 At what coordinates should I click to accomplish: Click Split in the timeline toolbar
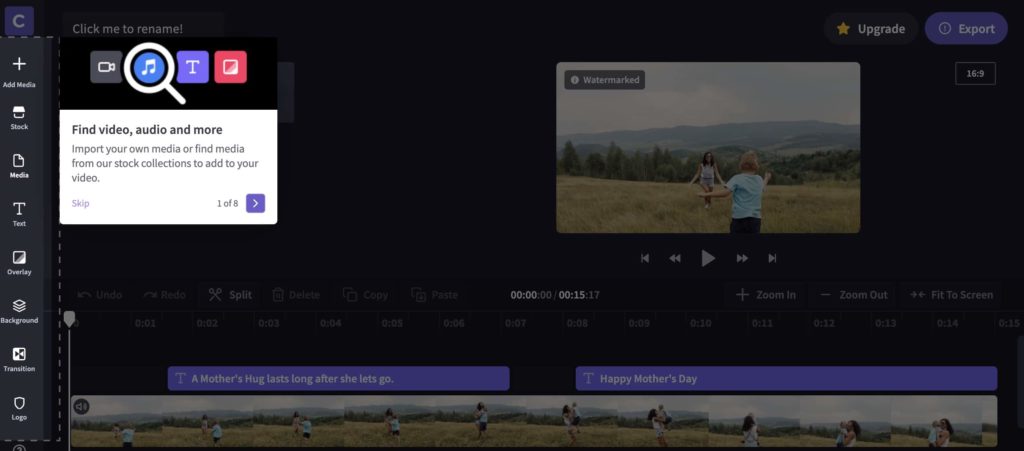(x=230, y=295)
